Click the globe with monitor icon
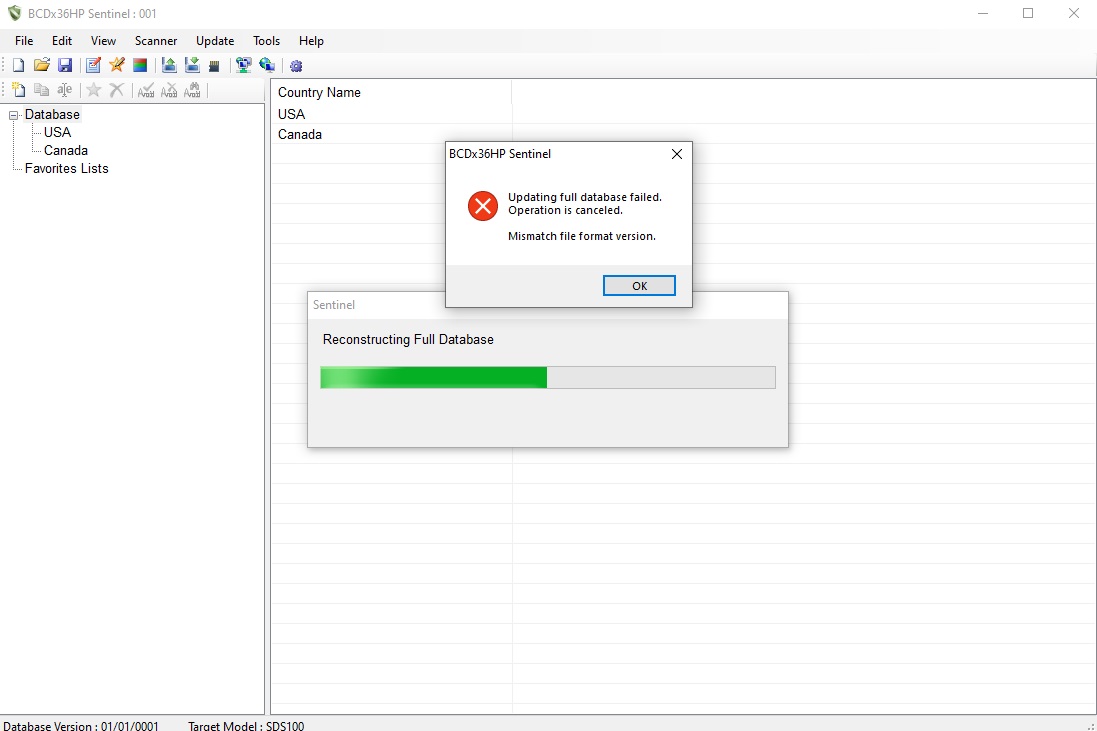The width and height of the screenshot is (1097, 731). [x=267, y=66]
